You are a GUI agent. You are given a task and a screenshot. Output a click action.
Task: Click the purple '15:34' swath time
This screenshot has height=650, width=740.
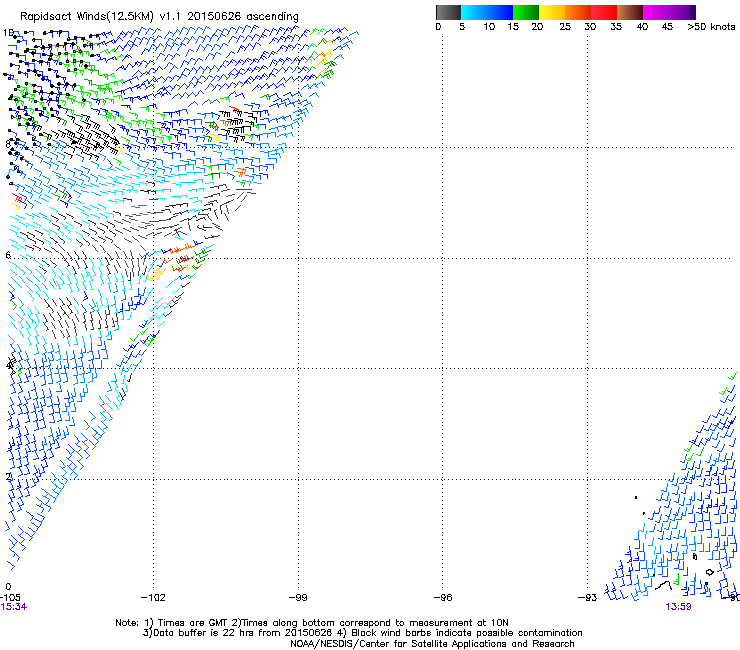point(14,607)
